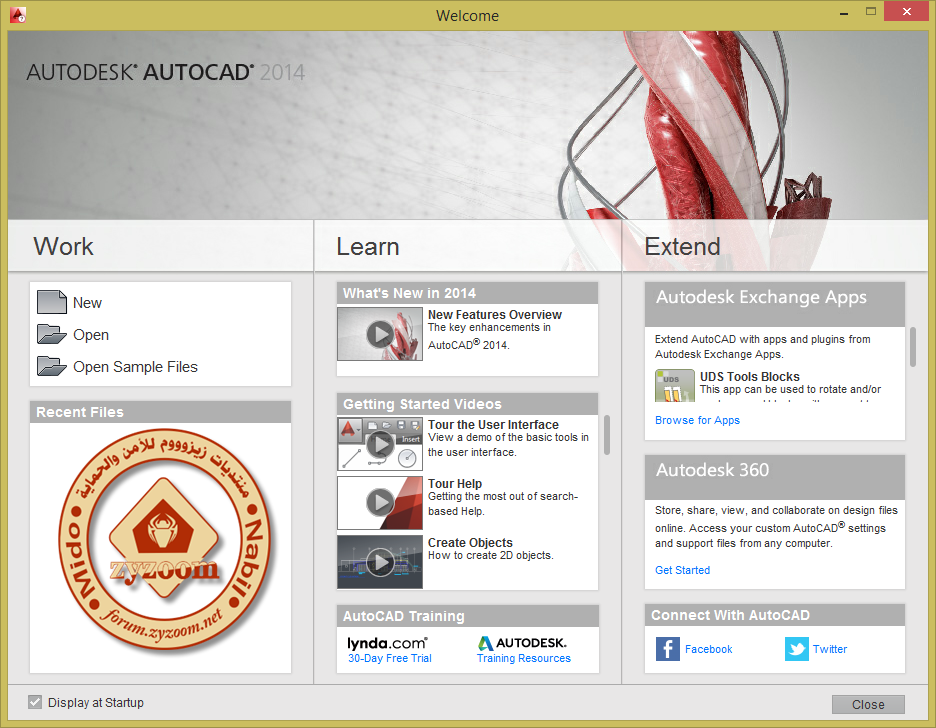Click the Create Objects title
This screenshot has width=936, height=728.
(470, 543)
